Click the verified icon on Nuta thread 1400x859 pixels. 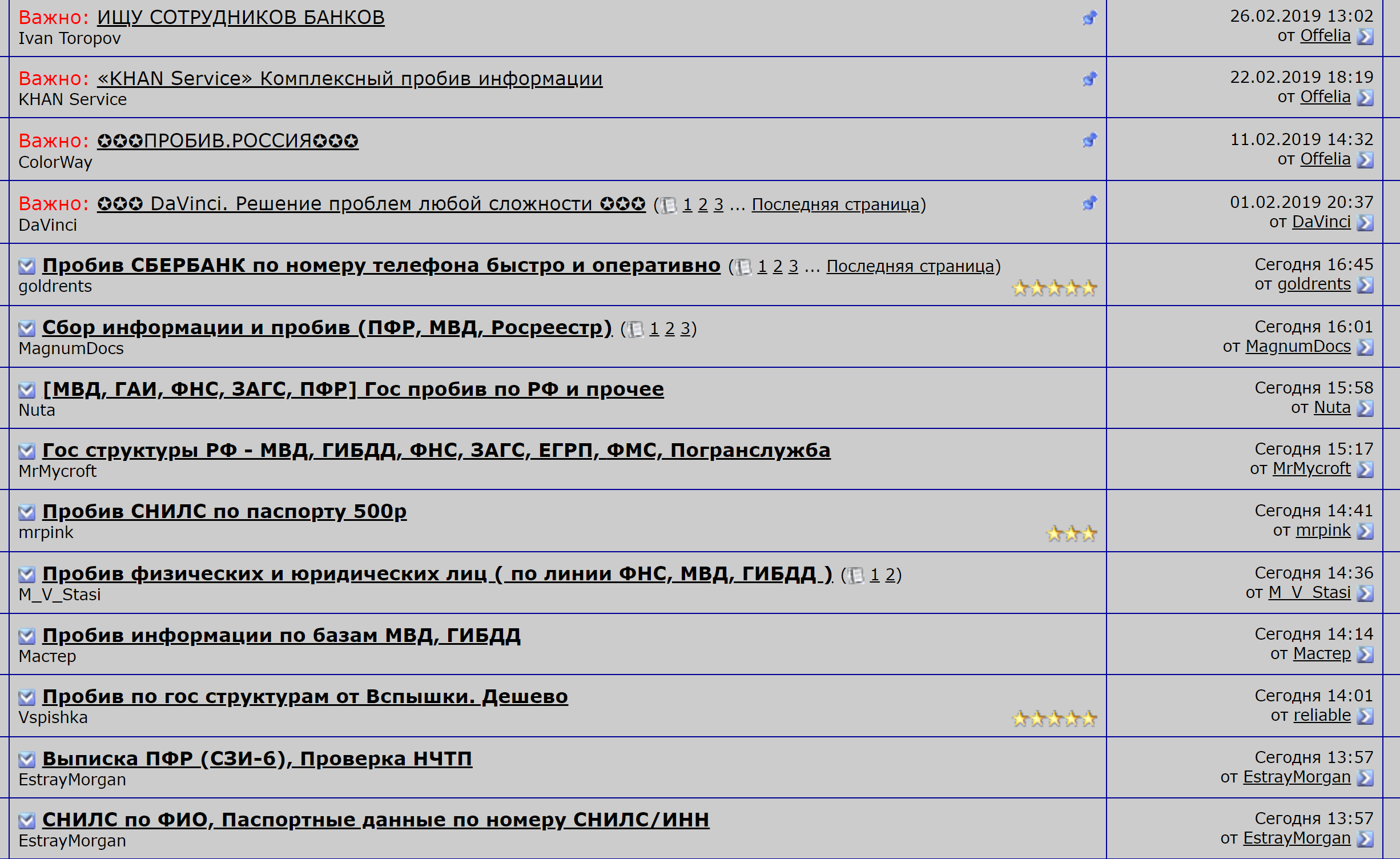[26, 389]
